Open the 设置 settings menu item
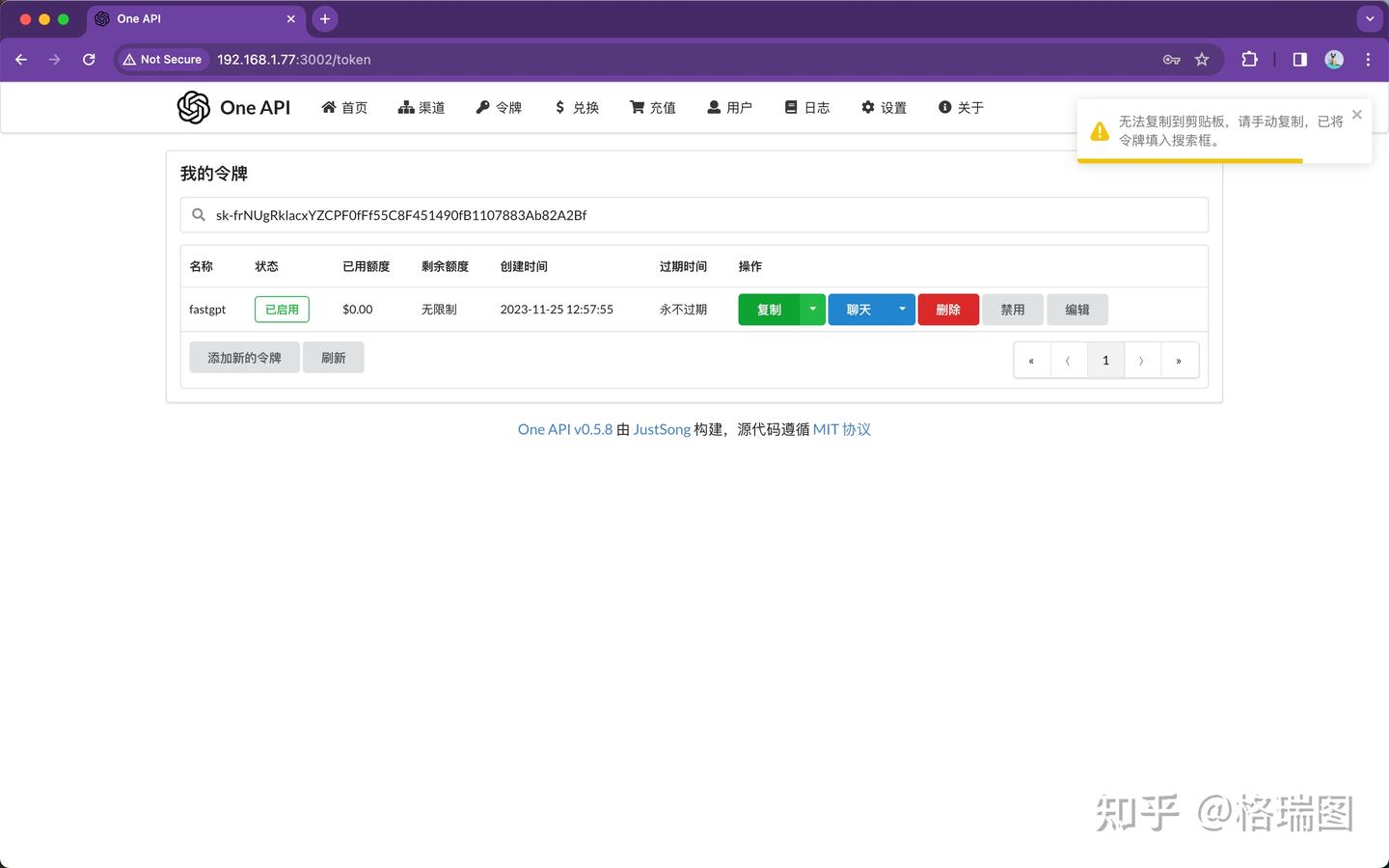This screenshot has width=1389, height=868. click(x=884, y=108)
